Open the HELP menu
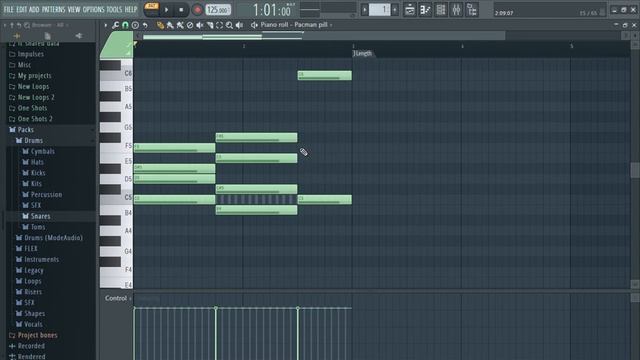 pos(131,9)
